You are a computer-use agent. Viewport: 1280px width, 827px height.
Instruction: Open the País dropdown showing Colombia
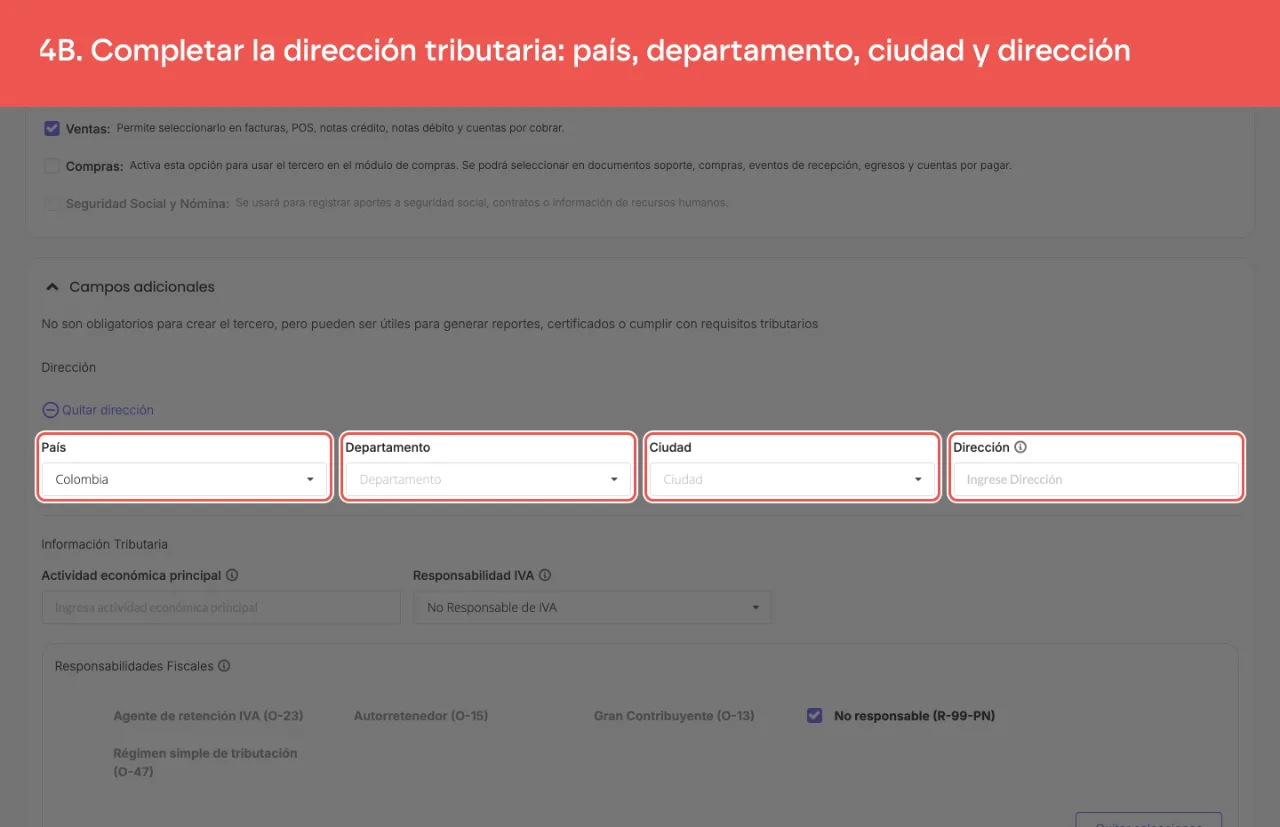pos(185,479)
